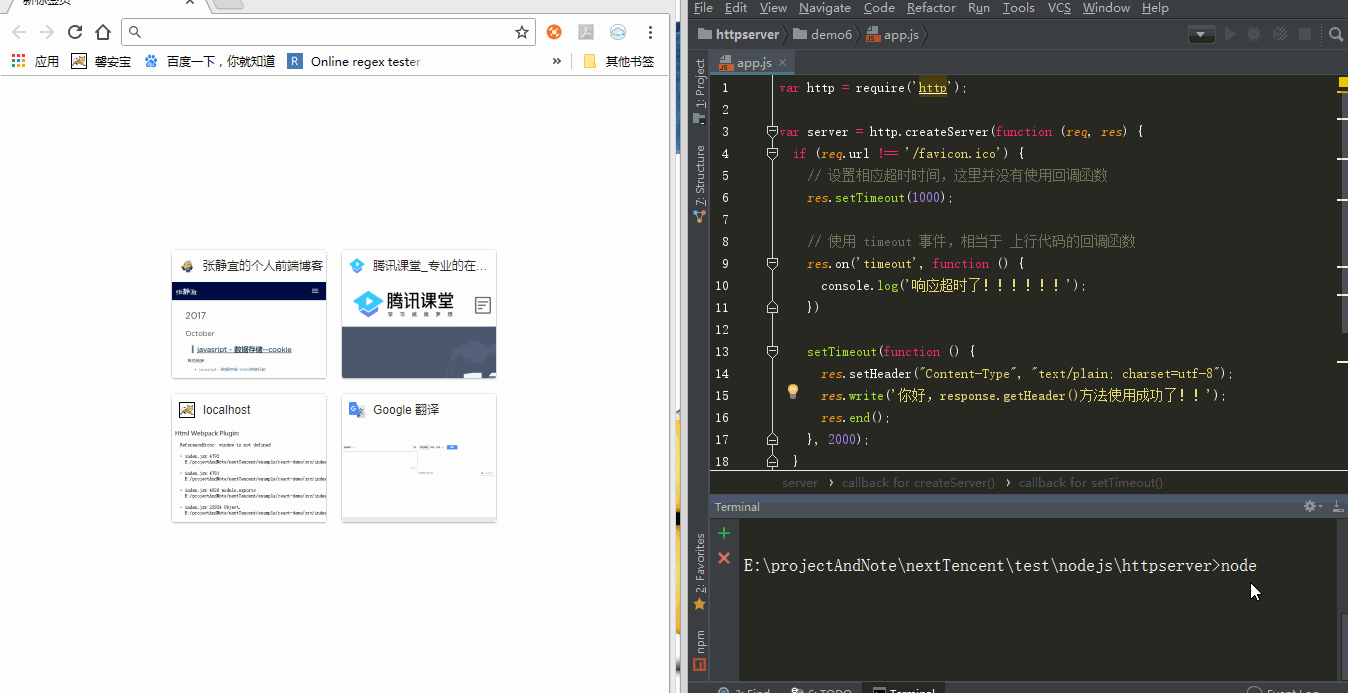Open the terminal panel settings gear

point(1309,507)
